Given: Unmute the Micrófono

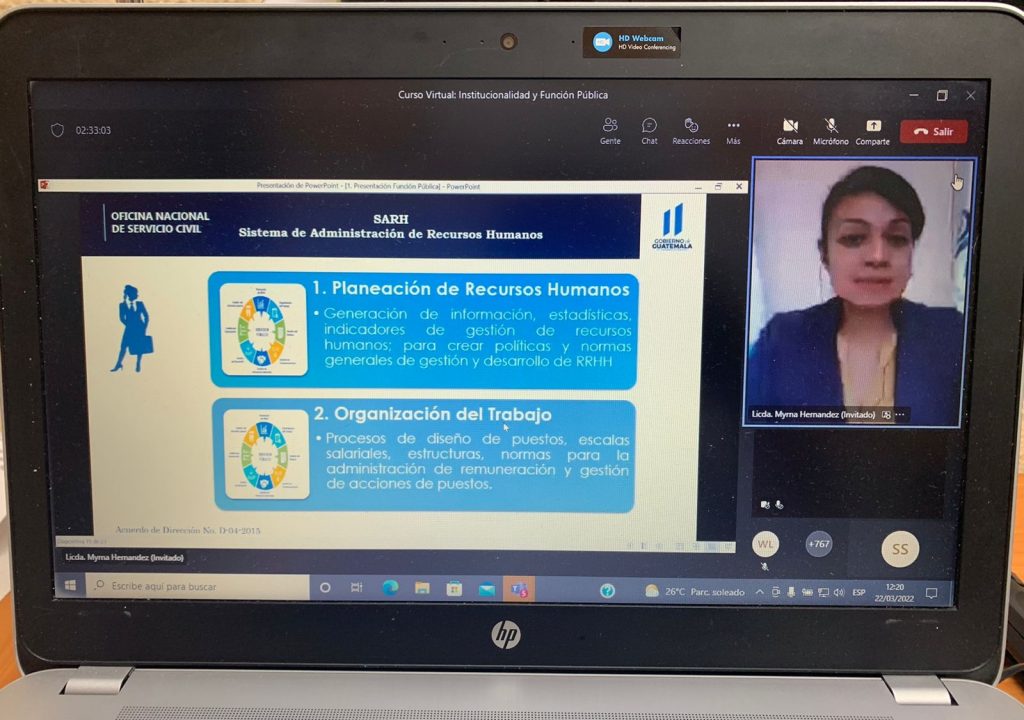Looking at the screenshot, I should click(831, 131).
